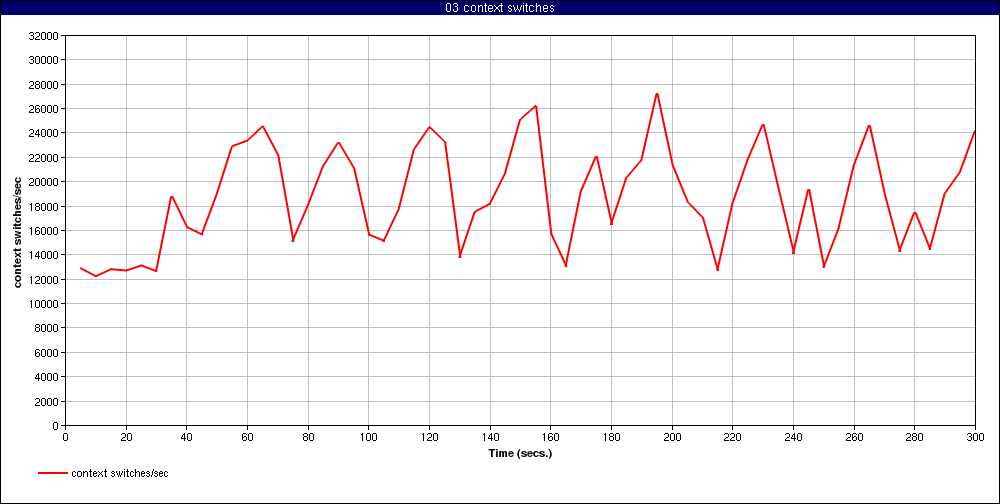Click the 240 tick on the time axis
The width and height of the screenshot is (1000, 504).
[x=793, y=438]
